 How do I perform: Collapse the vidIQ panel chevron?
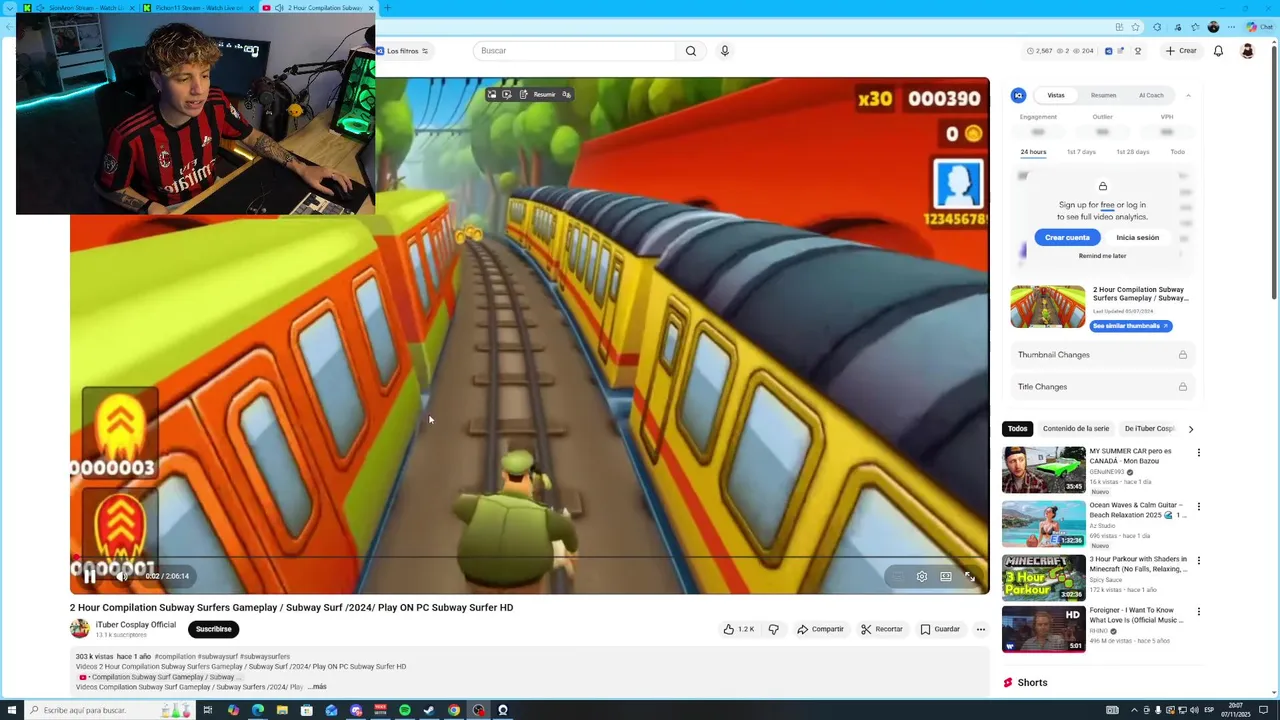(1188, 95)
